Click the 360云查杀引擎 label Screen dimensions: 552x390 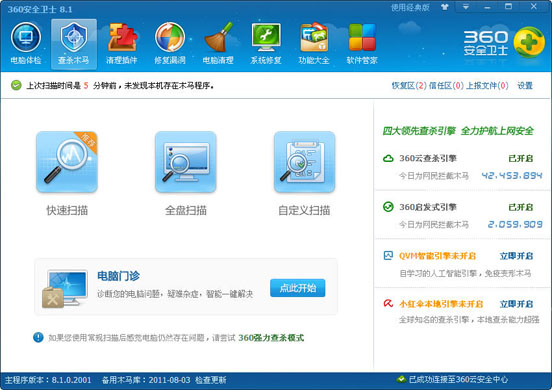click(x=428, y=158)
